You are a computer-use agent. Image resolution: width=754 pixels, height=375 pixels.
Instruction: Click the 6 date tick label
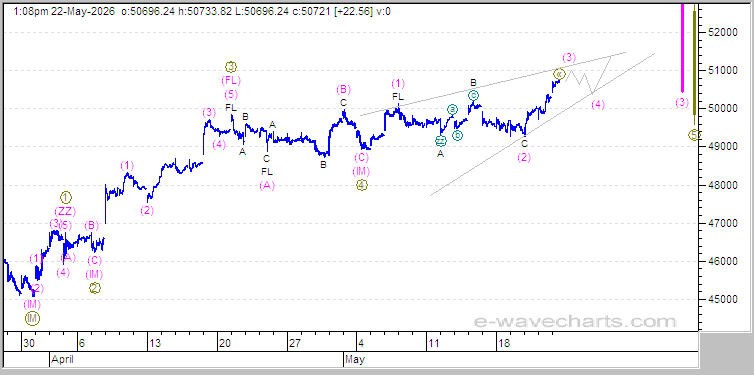[82, 344]
